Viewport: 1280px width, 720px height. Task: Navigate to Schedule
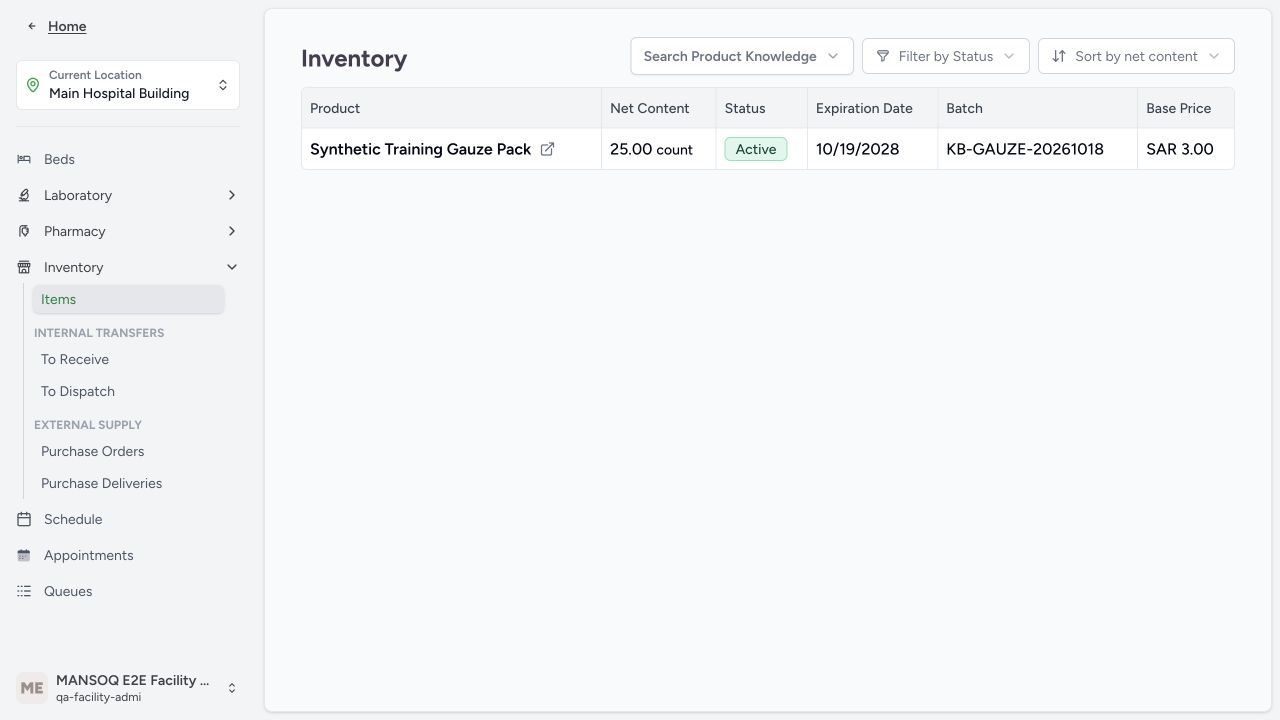[73, 519]
